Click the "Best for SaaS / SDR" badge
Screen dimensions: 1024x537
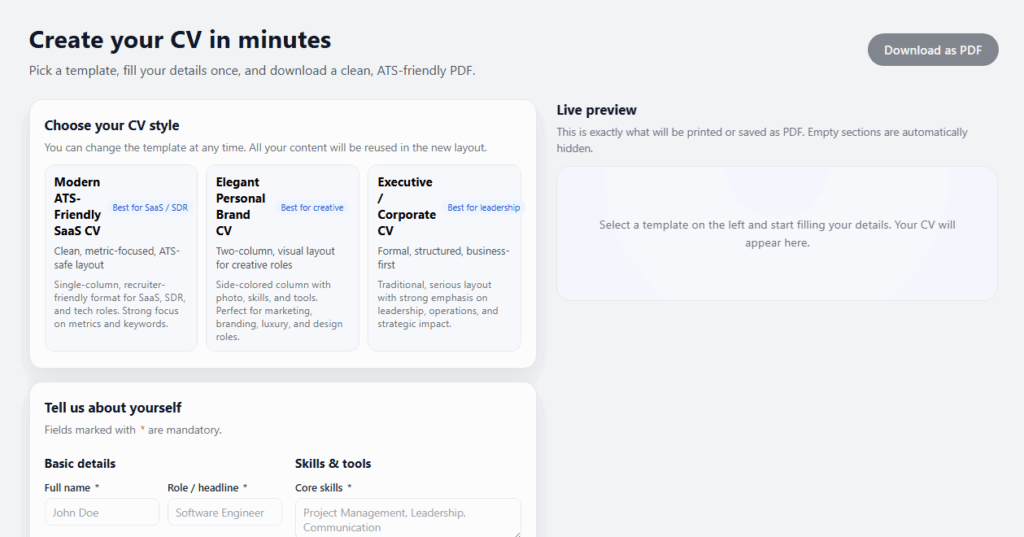point(150,208)
